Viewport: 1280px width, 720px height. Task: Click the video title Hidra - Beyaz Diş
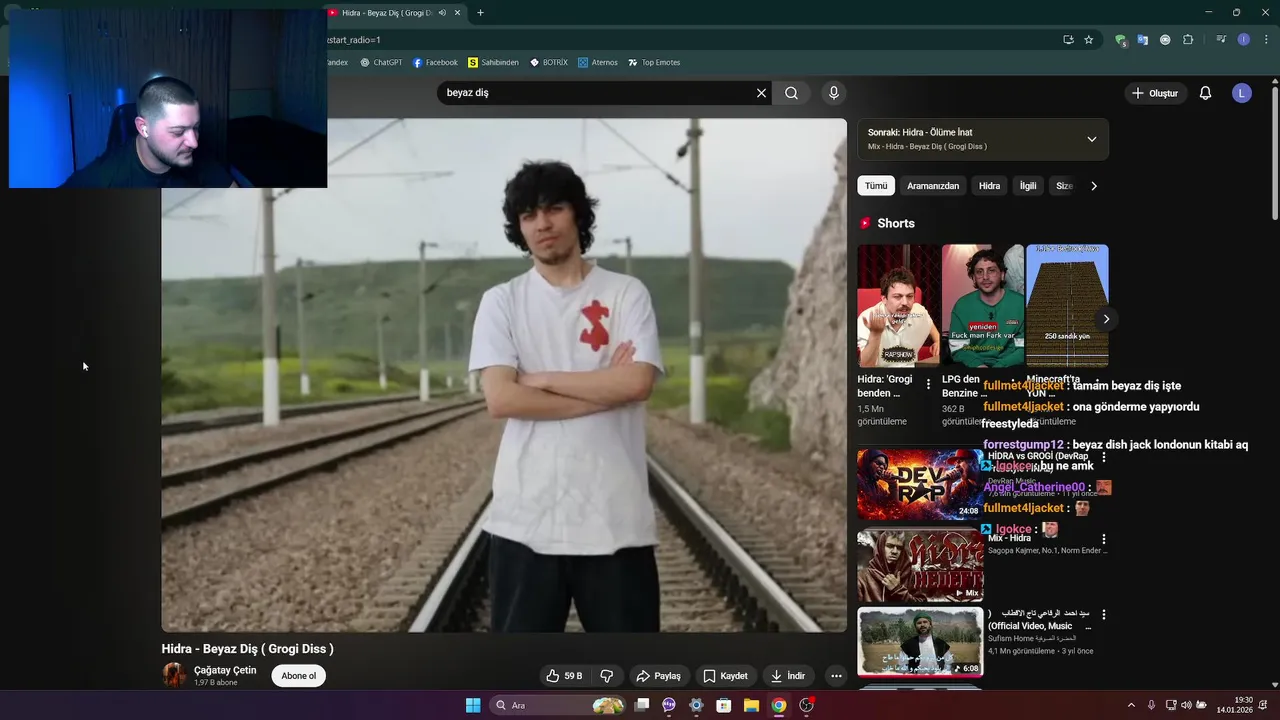tap(247, 649)
